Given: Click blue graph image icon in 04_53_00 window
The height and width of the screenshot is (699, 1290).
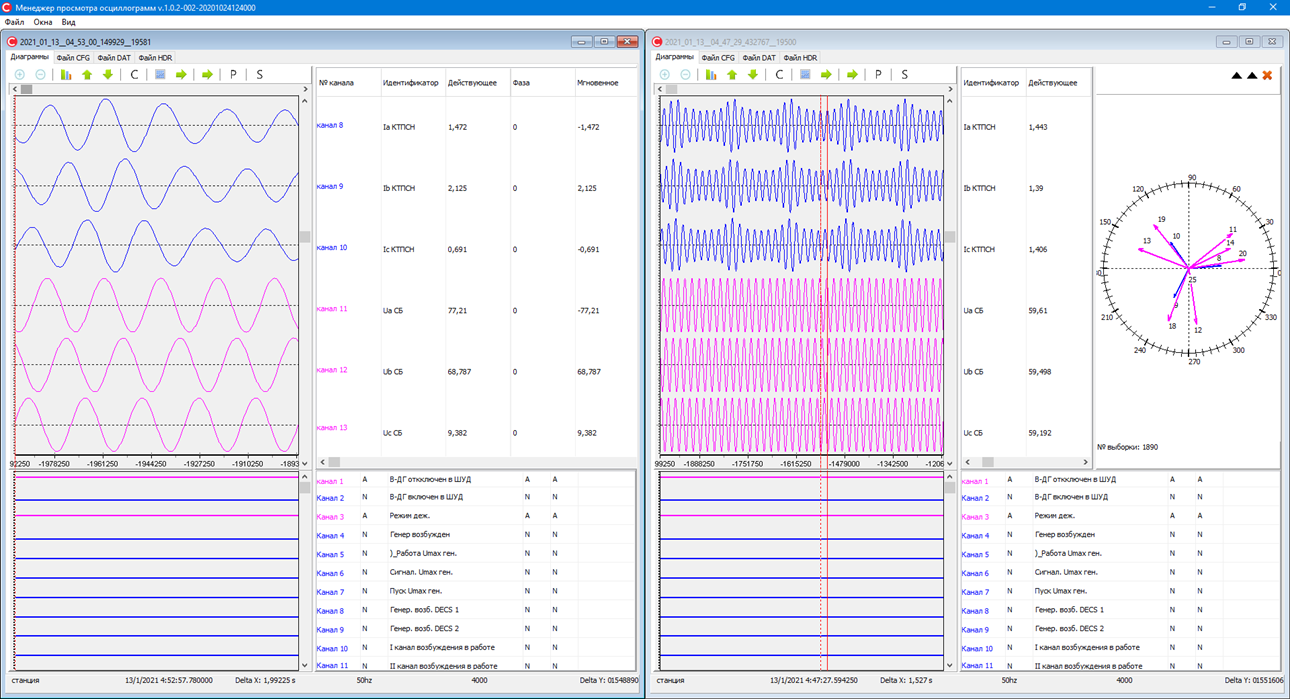Looking at the screenshot, I should (x=160, y=75).
